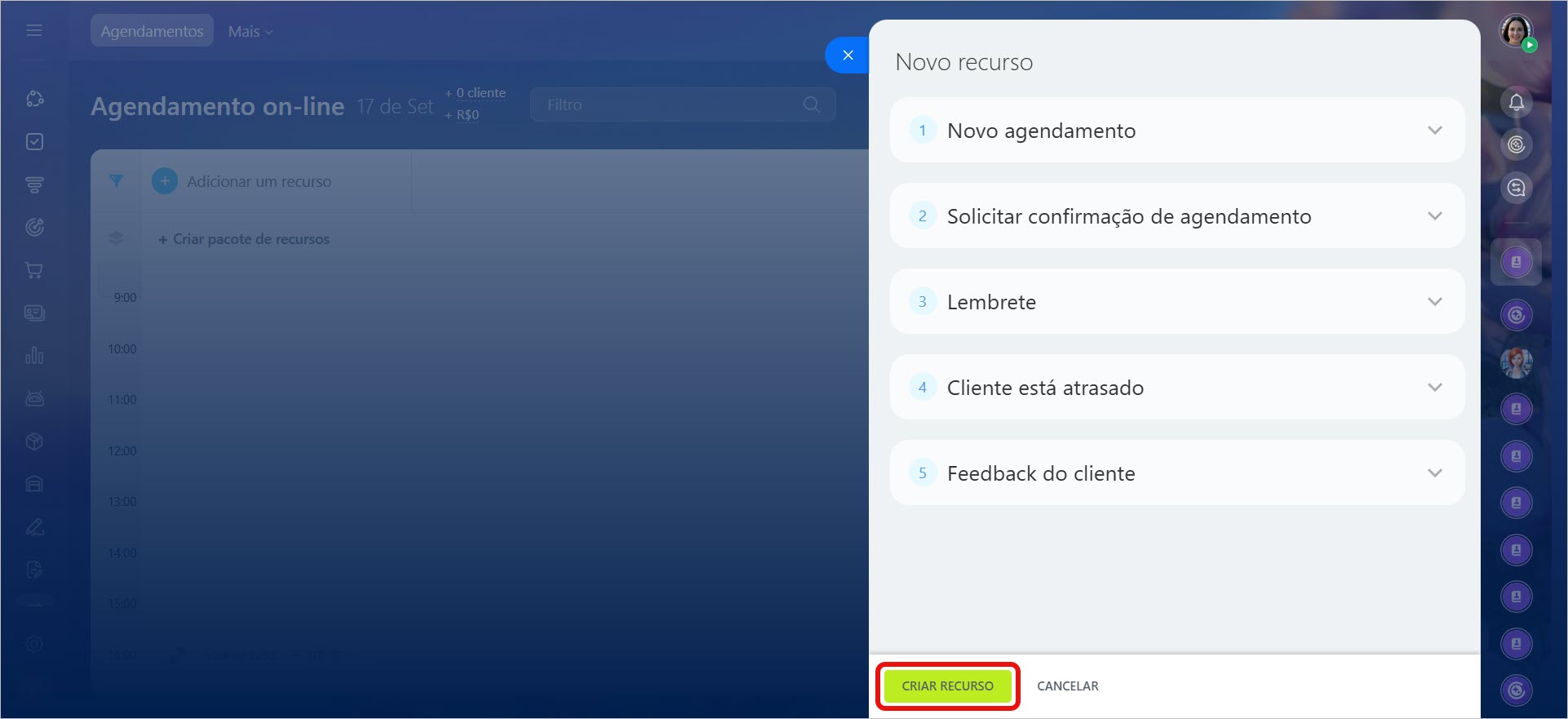Click the Cancelar link
Screen dimensions: 1568x719
[x=1067, y=686]
